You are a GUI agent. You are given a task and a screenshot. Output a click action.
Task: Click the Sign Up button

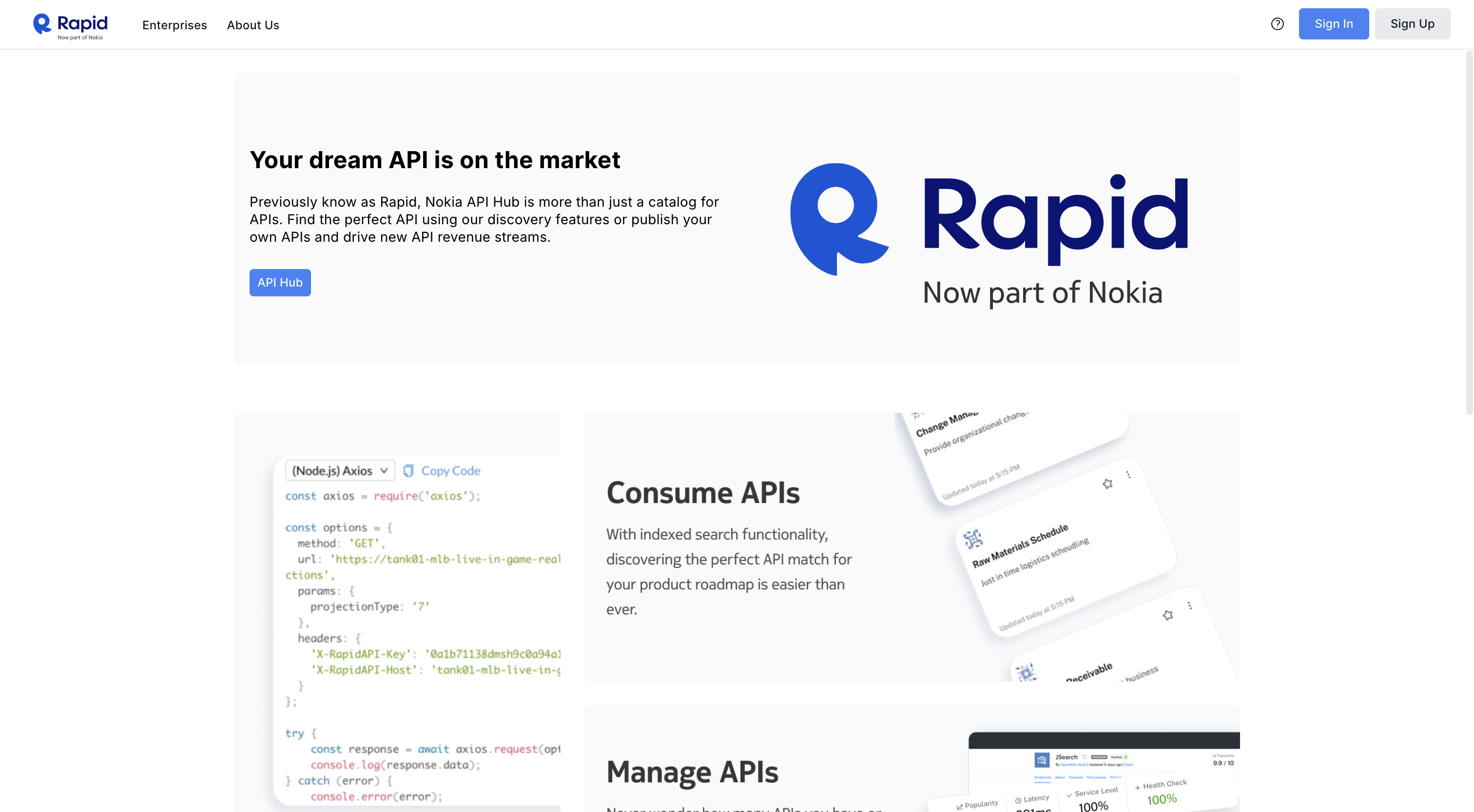click(x=1412, y=24)
